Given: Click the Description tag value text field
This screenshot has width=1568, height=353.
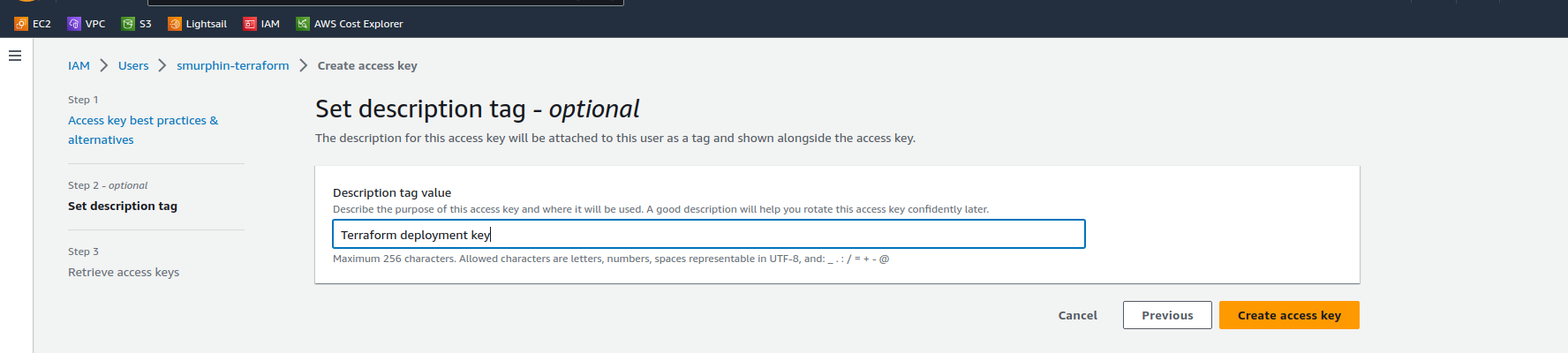Looking at the screenshot, I should pos(709,234).
